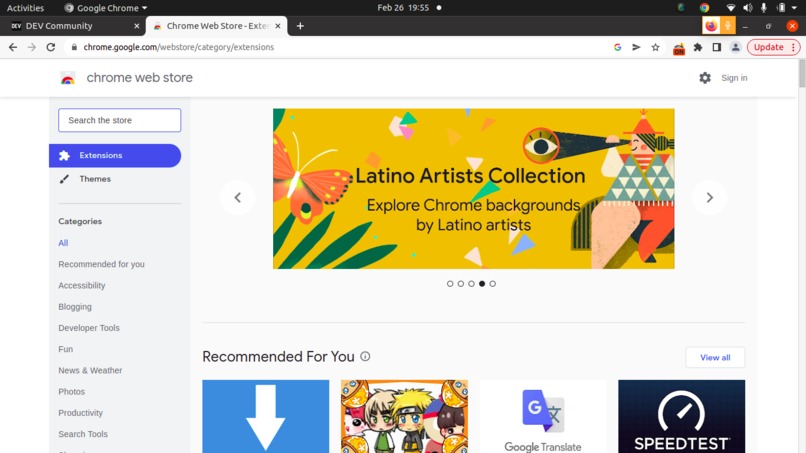Open the Speedtest extension card
This screenshot has height=453, width=806.
coord(682,416)
